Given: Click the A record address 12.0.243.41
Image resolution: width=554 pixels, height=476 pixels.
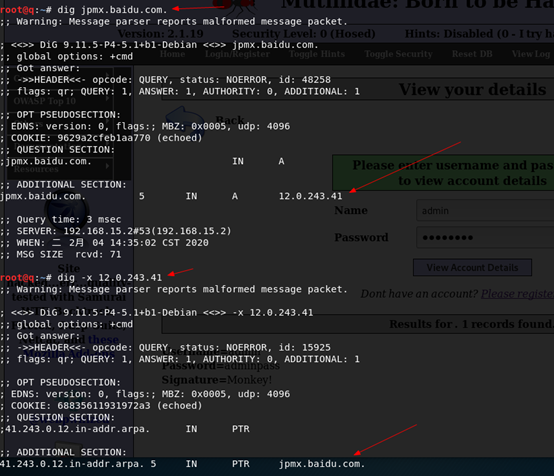Looking at the screenshot, I should tap(311, 196).
